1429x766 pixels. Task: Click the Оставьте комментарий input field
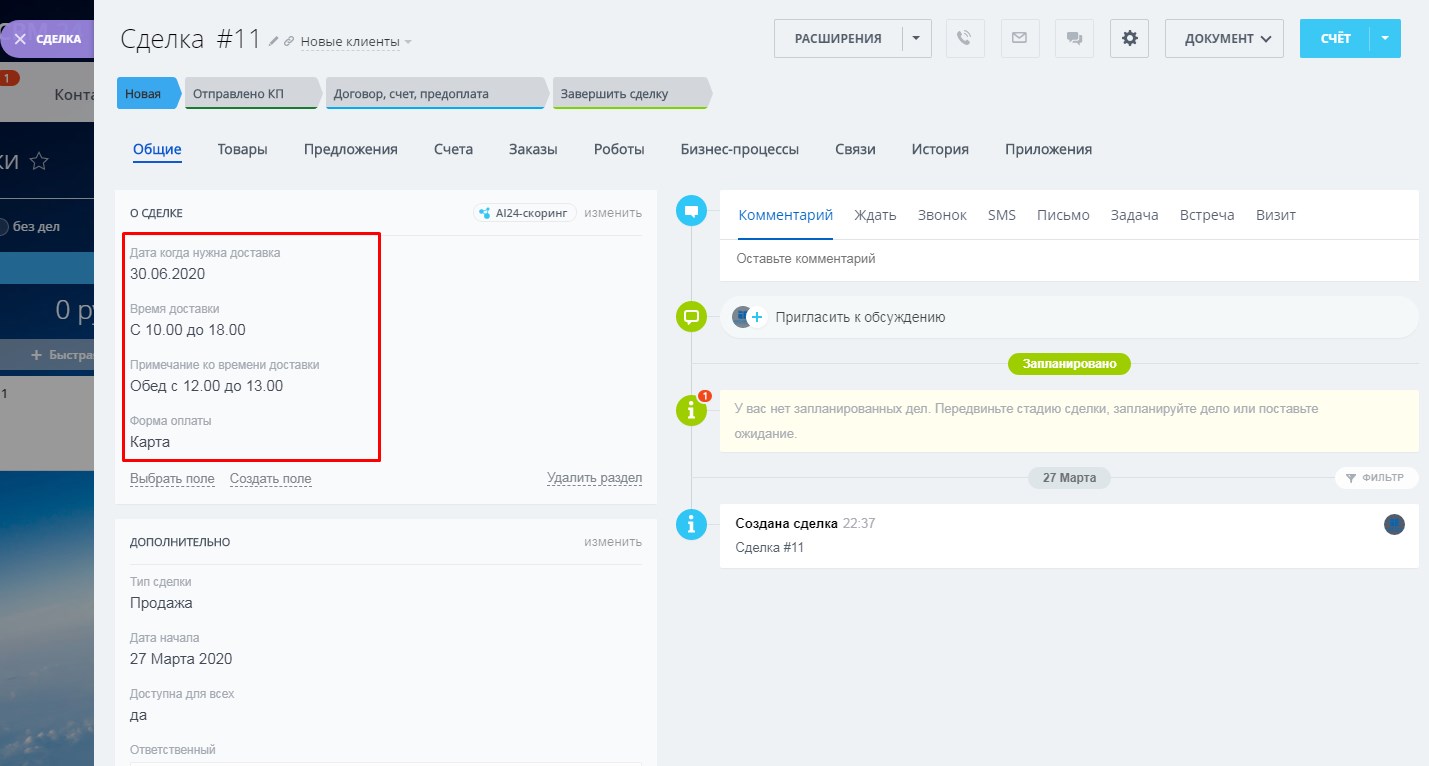[x=1068, y=259]
